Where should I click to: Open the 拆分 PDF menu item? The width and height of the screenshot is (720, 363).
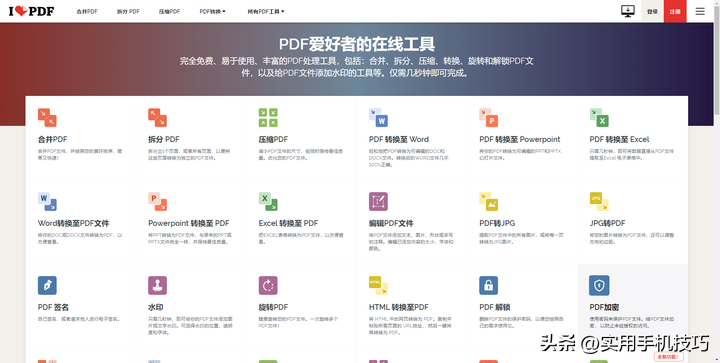coord(128,11)
